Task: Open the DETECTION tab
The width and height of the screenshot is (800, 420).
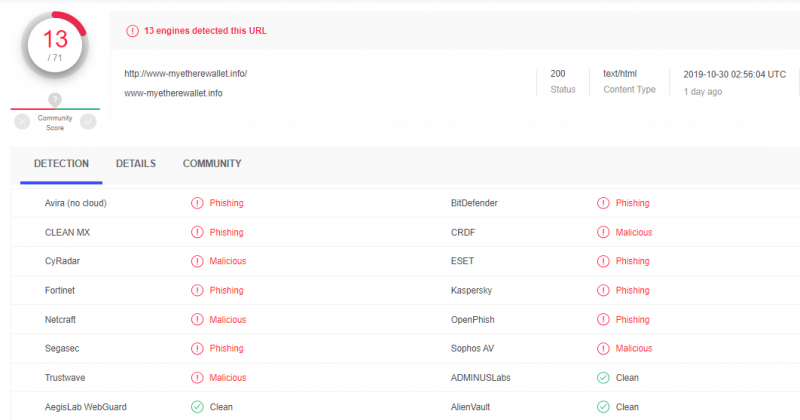Action: [61, 164]
